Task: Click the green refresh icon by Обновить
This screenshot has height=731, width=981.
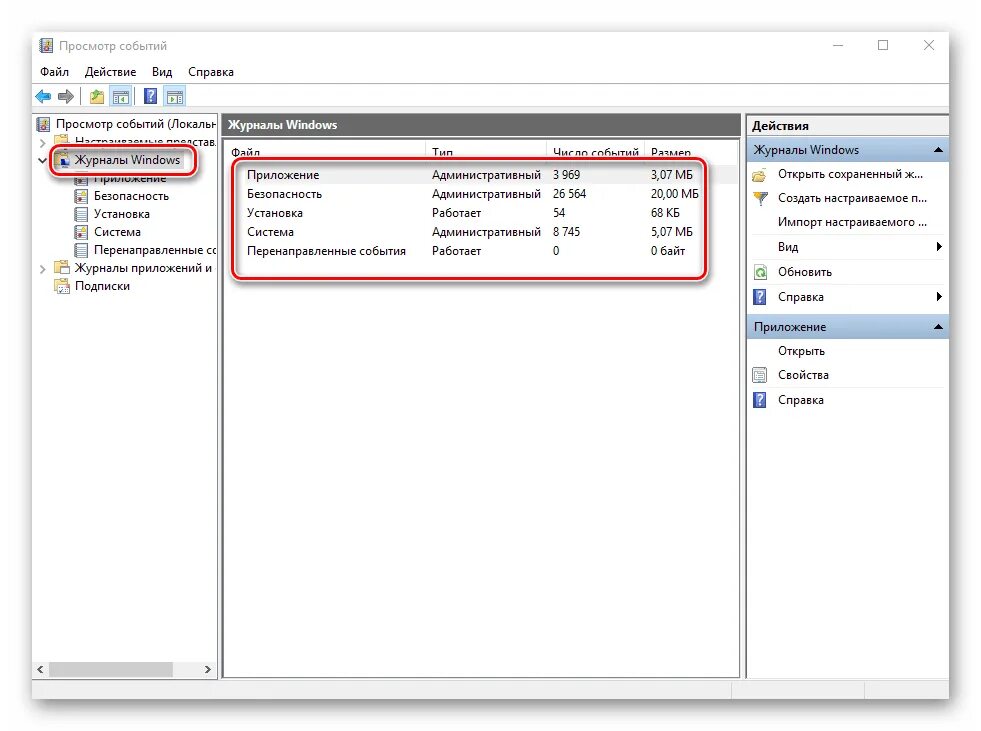Action: click(x=760, y=272)
